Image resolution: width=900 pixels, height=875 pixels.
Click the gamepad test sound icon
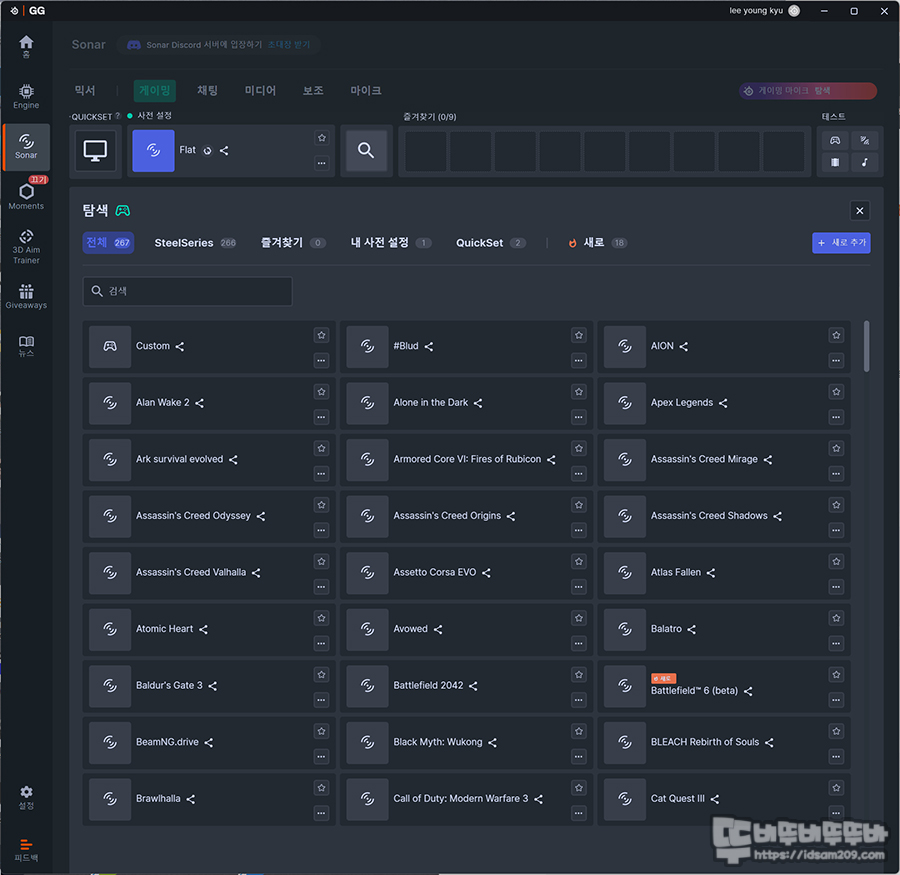pyautogui.click(x=835, y=140)
